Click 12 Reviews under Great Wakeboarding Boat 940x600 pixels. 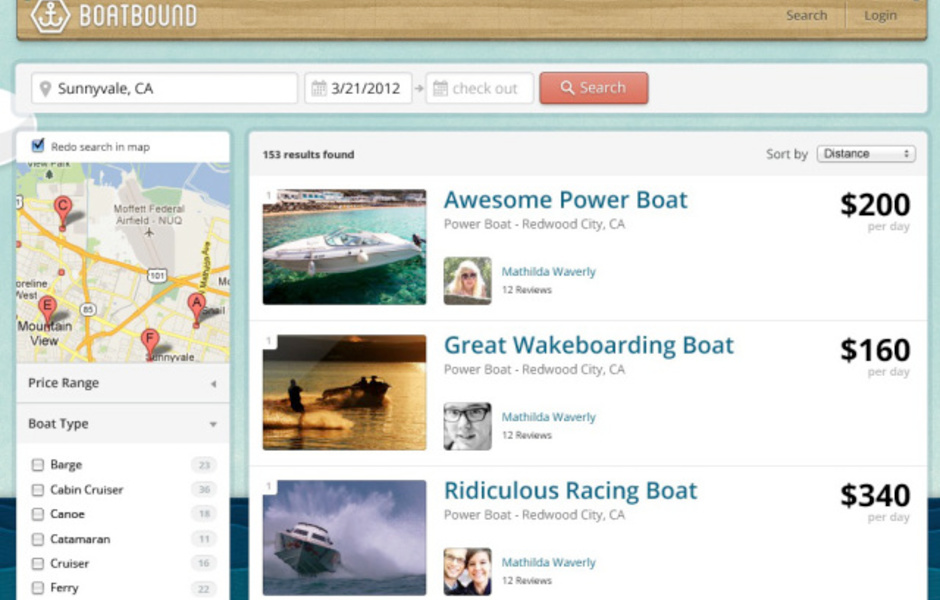coord(526,435)
